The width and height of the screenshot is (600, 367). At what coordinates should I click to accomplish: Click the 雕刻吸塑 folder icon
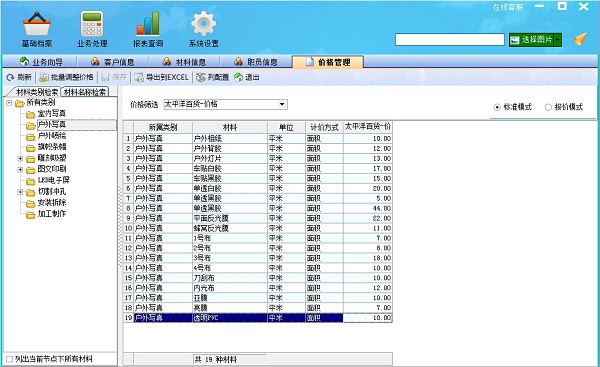click(x=31, y=159)
